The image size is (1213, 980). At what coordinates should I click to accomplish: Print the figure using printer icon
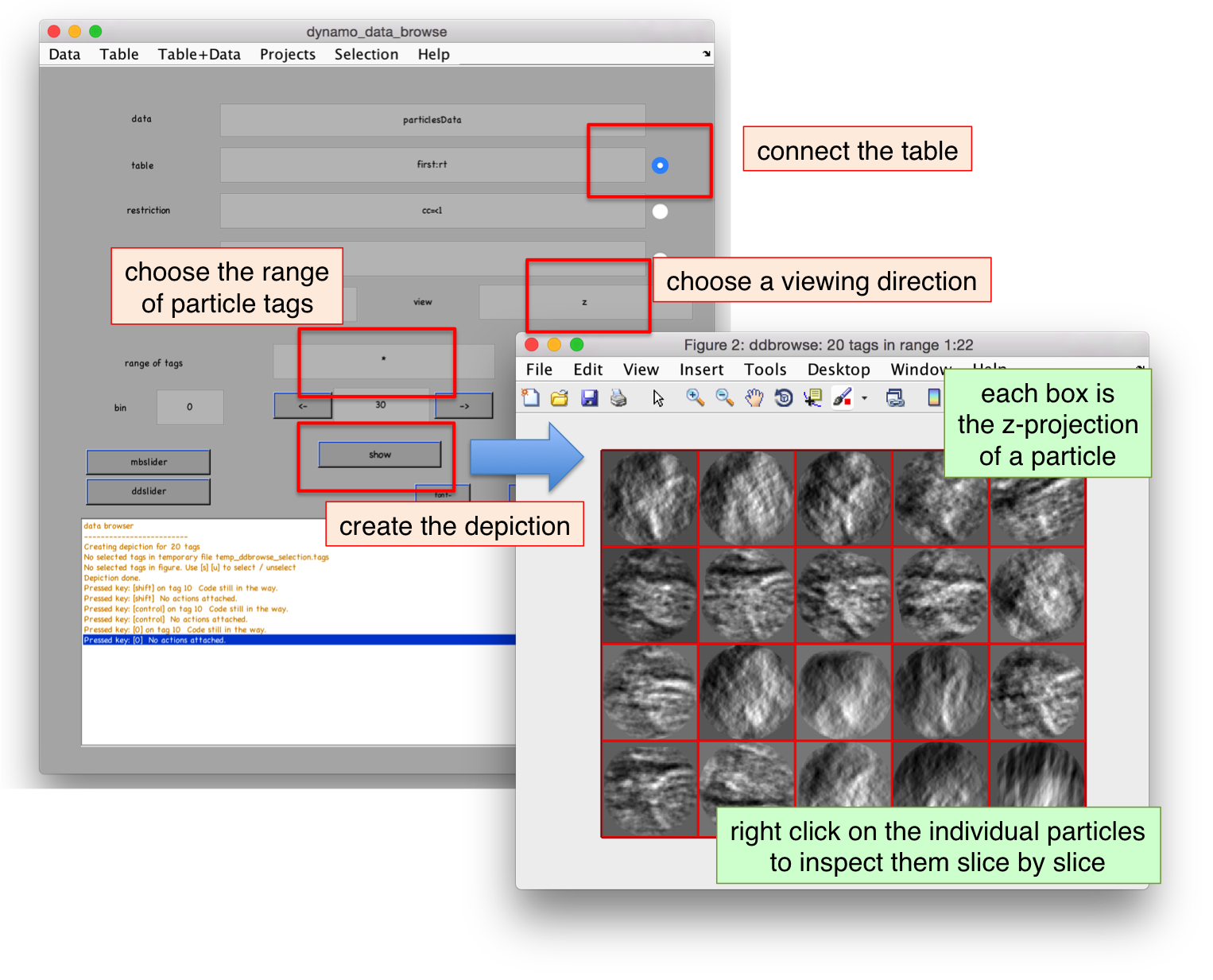tap(618, 397)
